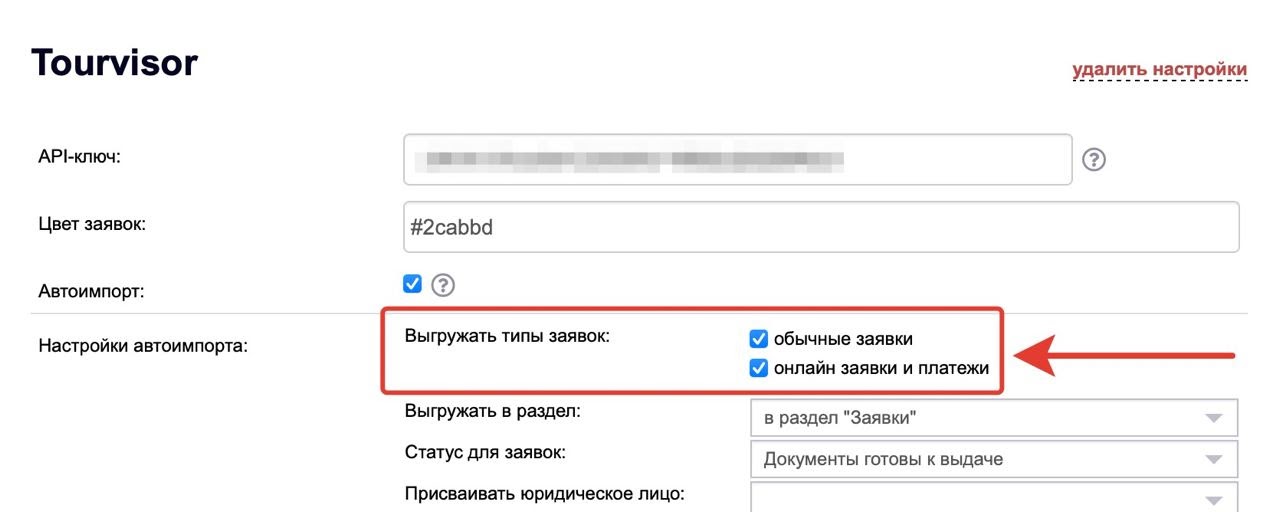This screenshot has width=1280, height=512.
Task: Click the Выгружать типы заявок label
Action: coord(507,336)
